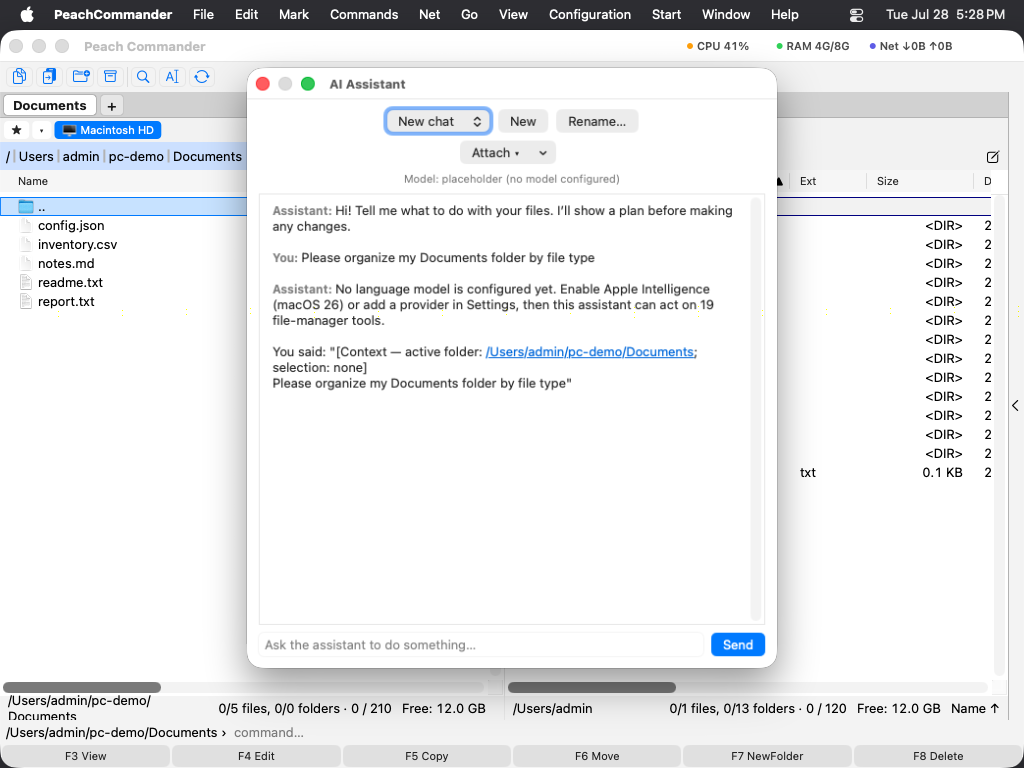Image resolution: width=1024 pixels, height=768 pixels.
Task: Click the Name column header
Action: 33,181
